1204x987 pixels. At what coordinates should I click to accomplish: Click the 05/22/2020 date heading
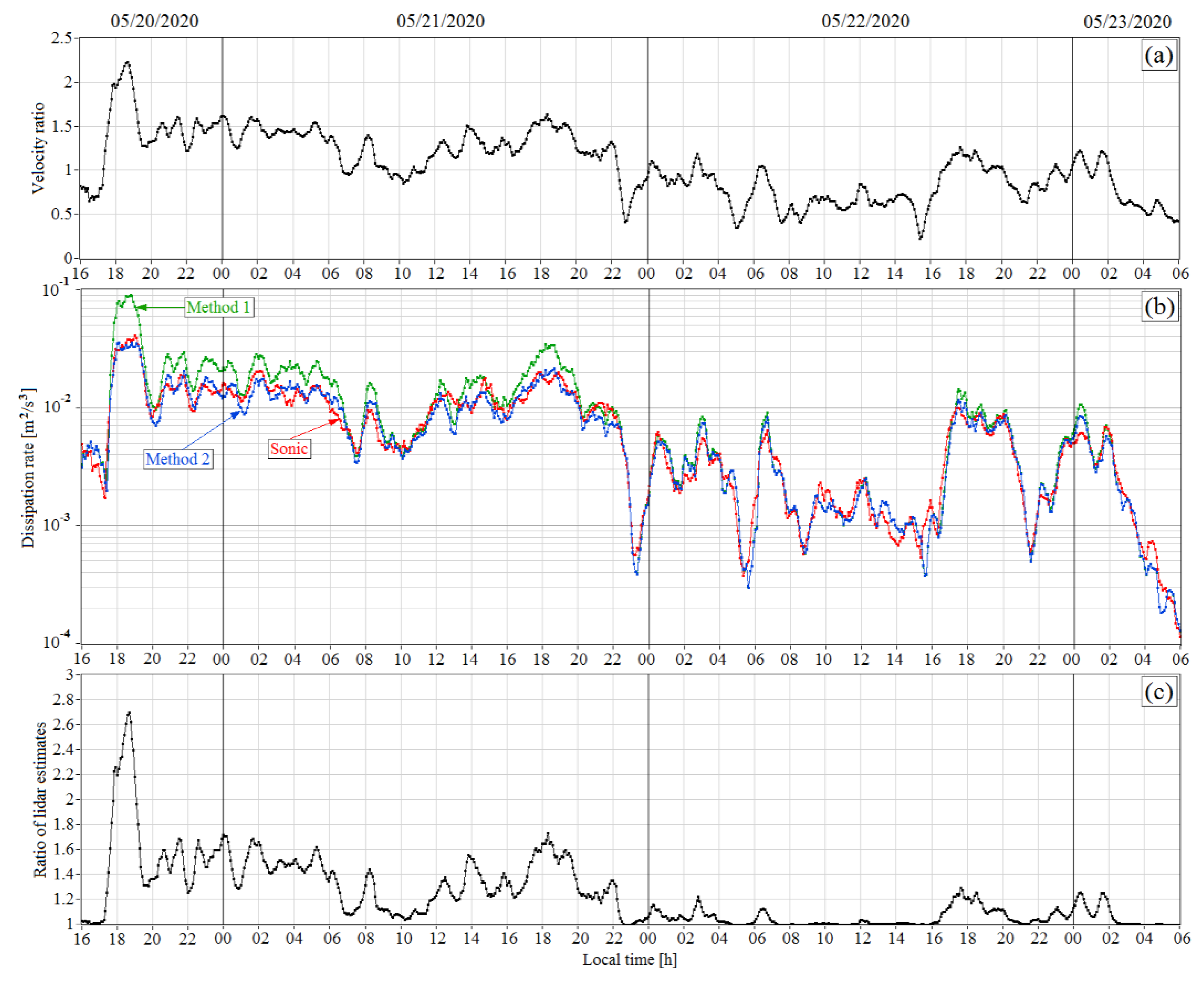(x=865, y=22)
